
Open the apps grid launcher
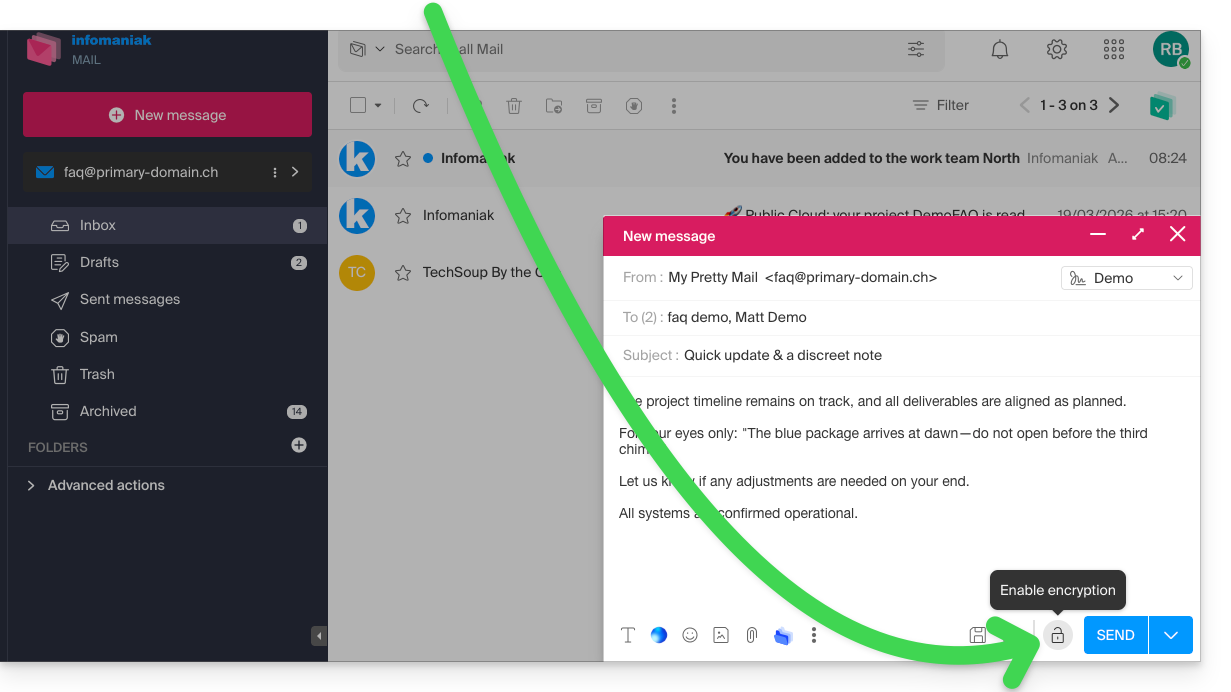[x=1113, y=49]
